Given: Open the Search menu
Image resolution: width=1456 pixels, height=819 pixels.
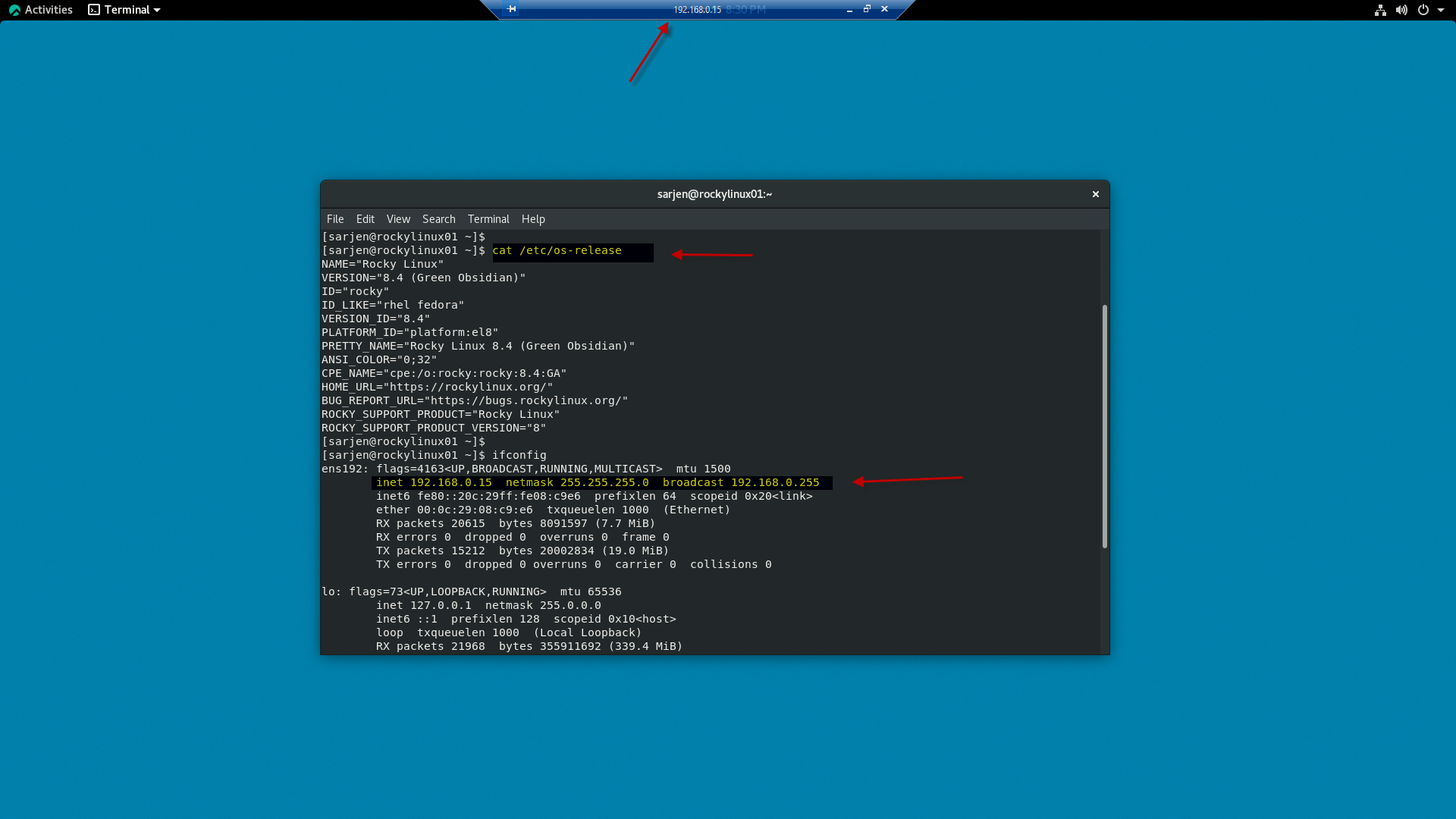Looking at the screenshot, I should tap(438, 219).
